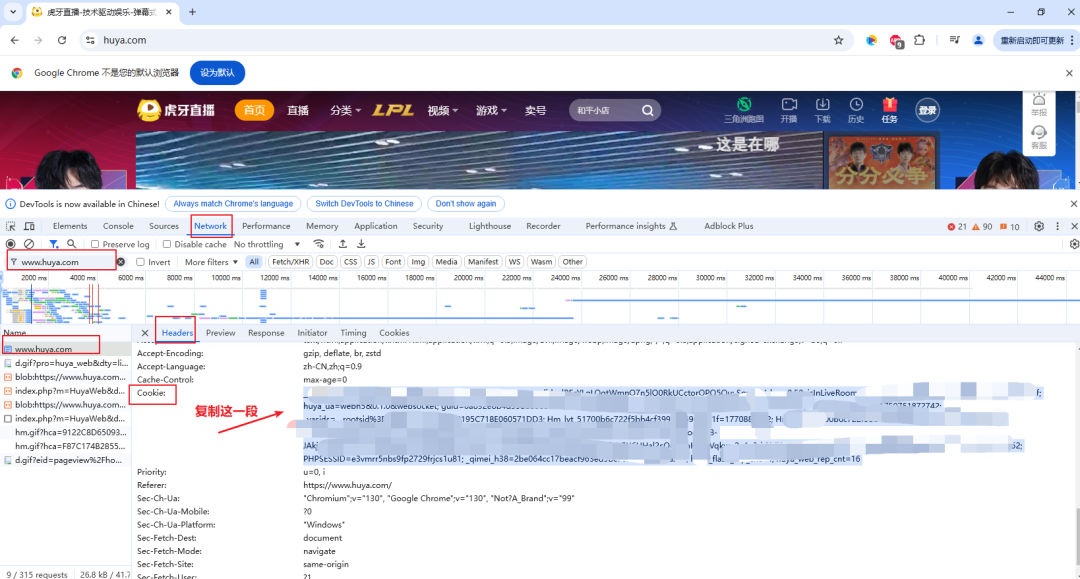Enable the Disable cache checkbox
This screenshot has height=579, width=1080.
tap(167, 244)
